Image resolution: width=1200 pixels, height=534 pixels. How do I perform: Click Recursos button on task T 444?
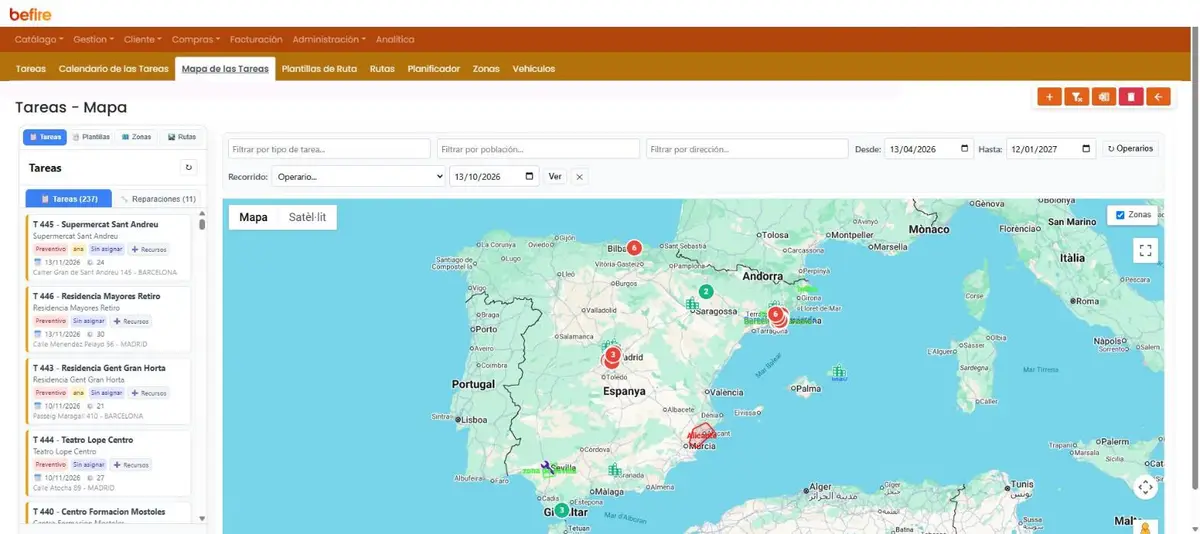tap(129, 465)
